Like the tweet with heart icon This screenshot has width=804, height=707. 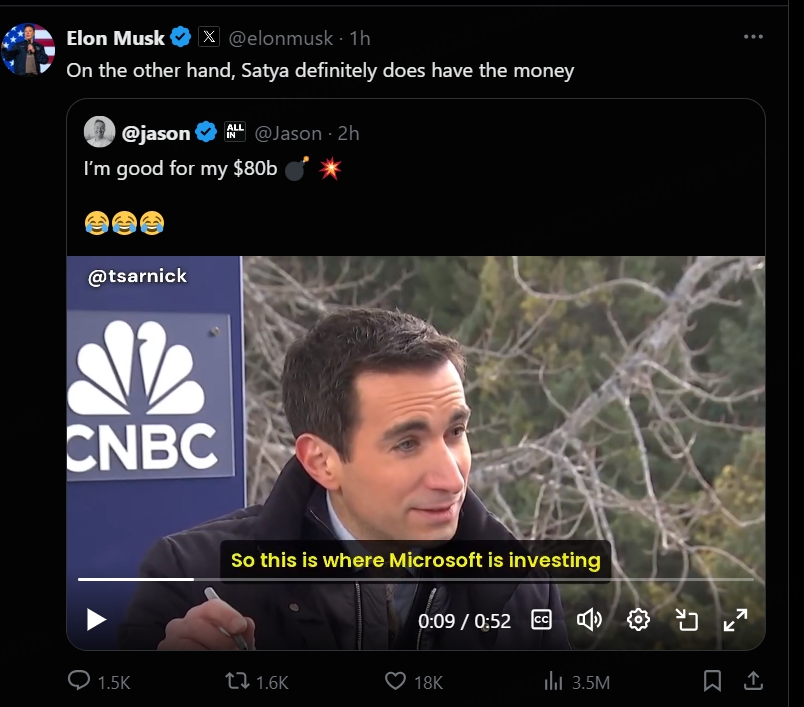(x=396, y=681)
